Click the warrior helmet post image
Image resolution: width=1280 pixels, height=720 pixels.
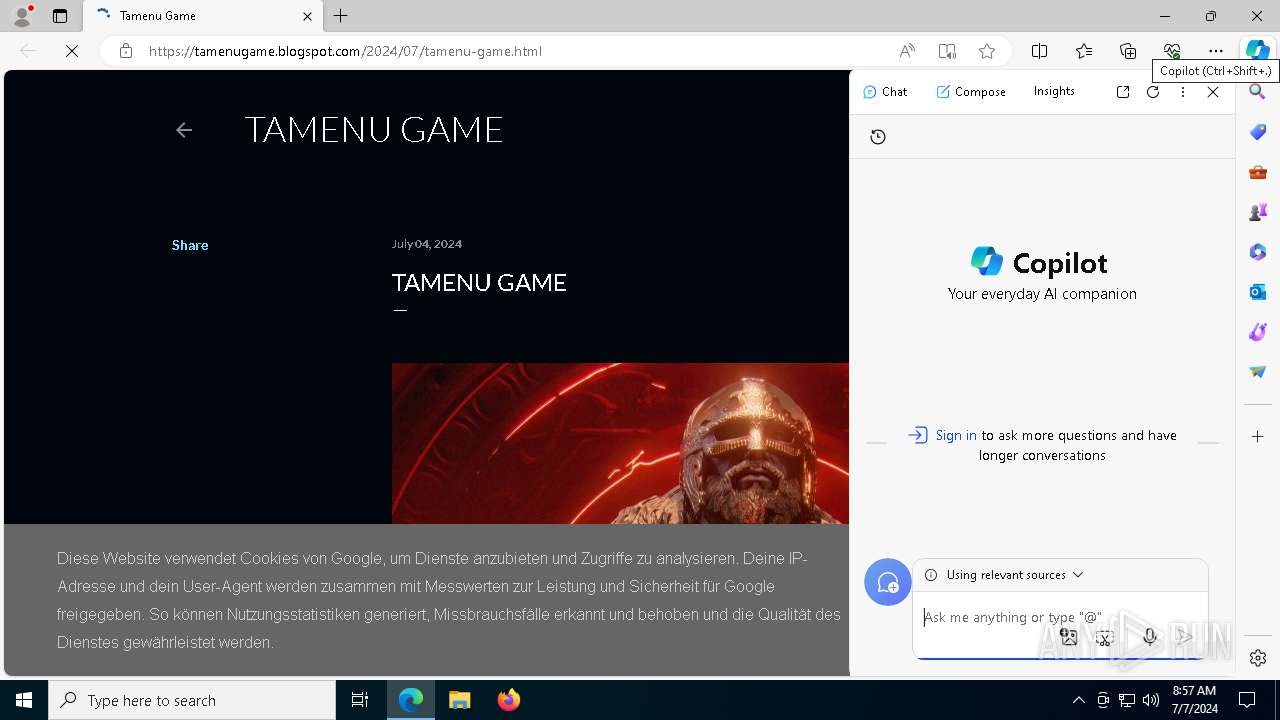click(620, 443)
